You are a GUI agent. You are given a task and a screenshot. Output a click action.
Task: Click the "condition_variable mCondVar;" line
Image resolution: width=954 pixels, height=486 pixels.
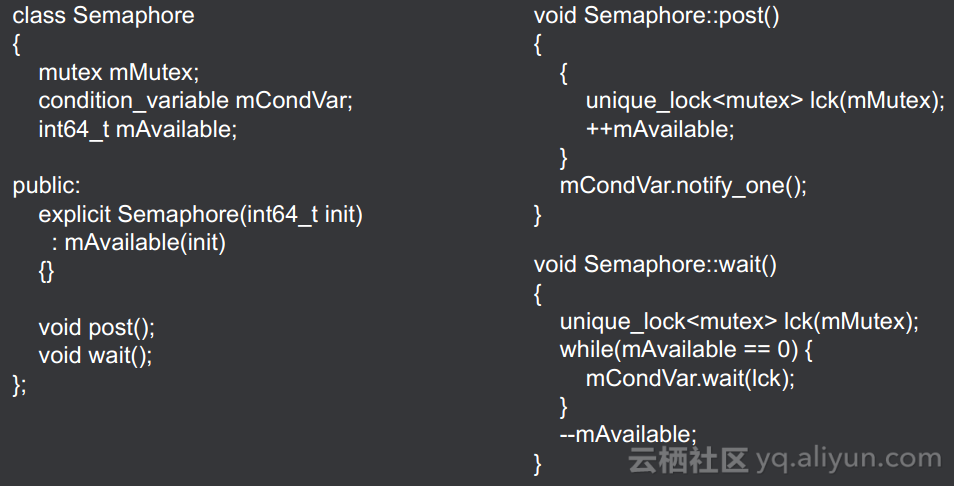(x=195, y=101)
